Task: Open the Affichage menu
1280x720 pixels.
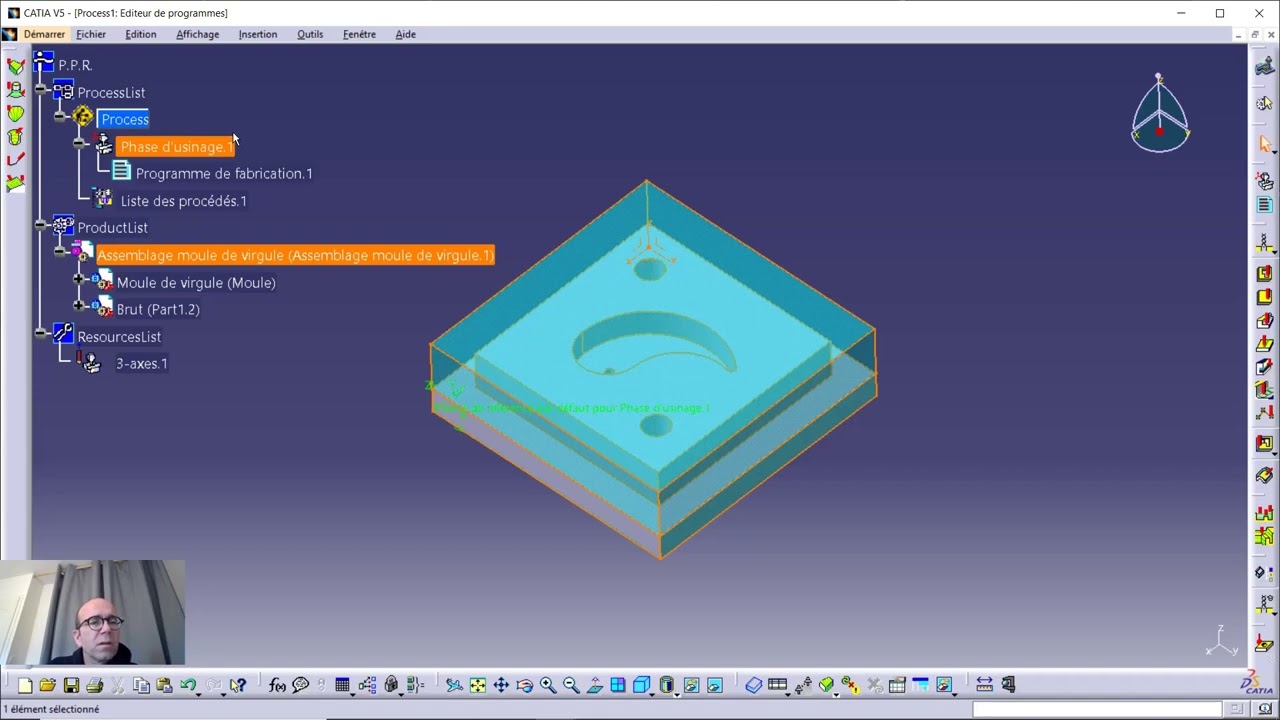Action: [198, 34]
